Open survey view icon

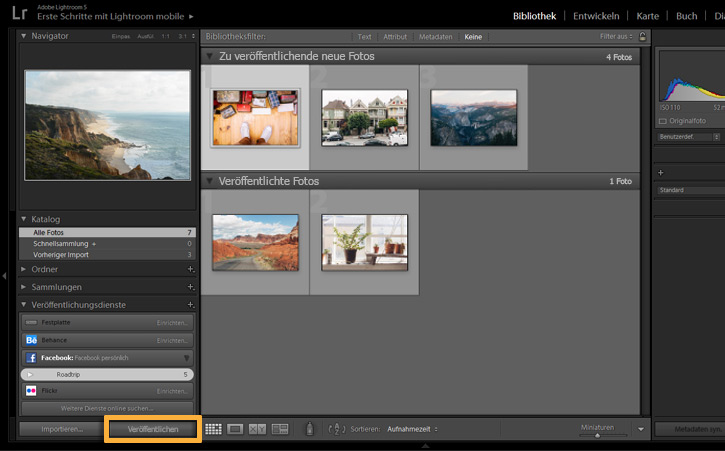pos(280,429)
